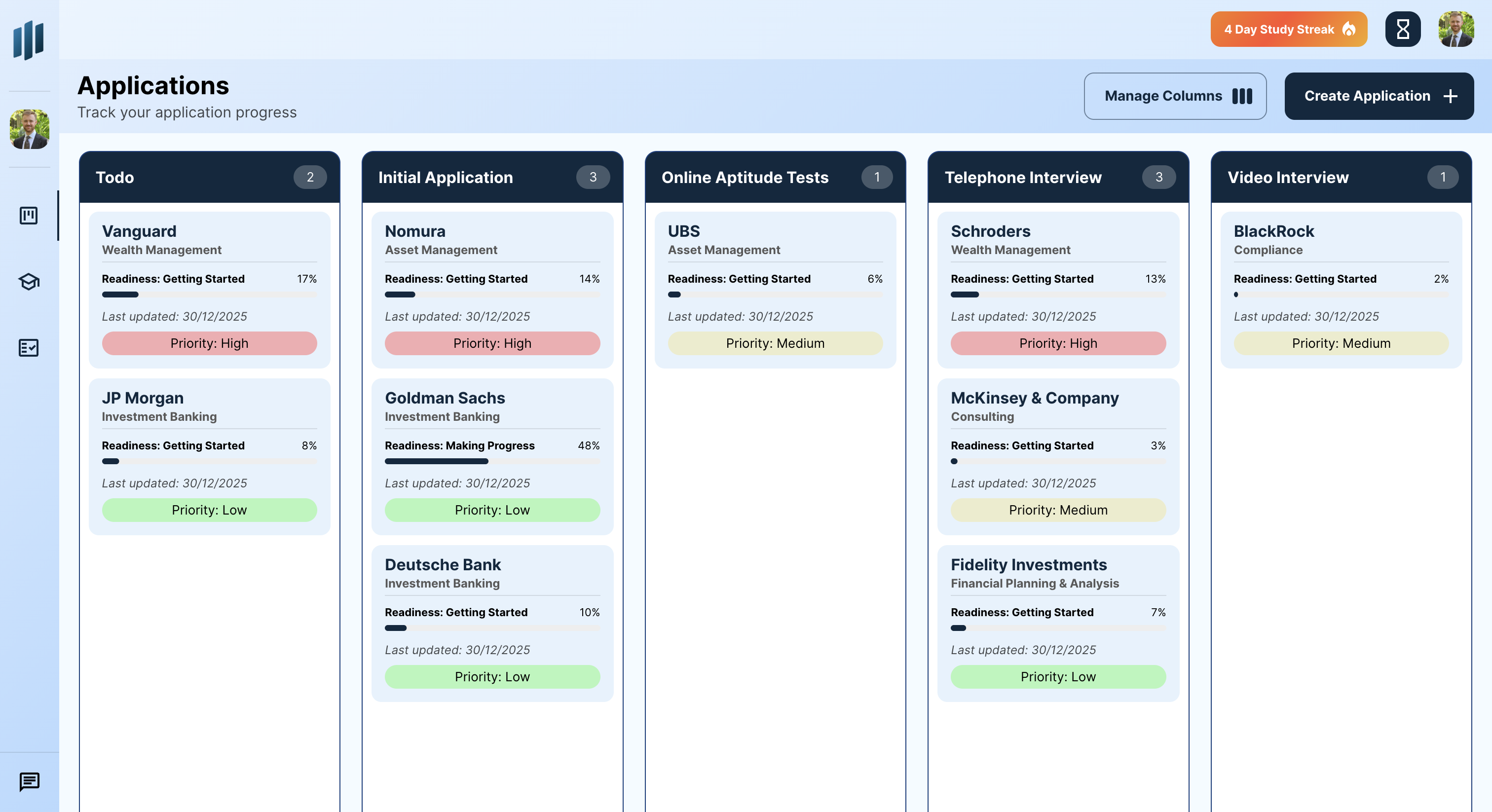Click the app logo at top left

(x=28, y=39)
